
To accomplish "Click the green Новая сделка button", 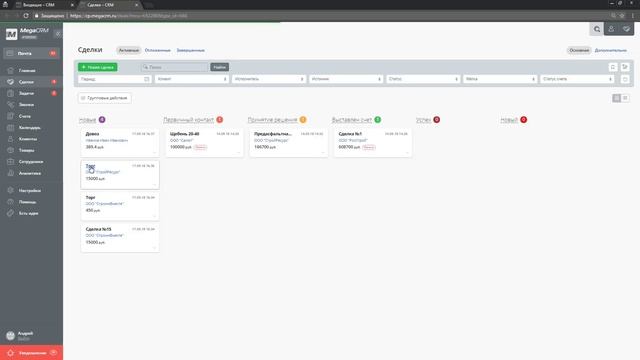I will click(98, 67).
